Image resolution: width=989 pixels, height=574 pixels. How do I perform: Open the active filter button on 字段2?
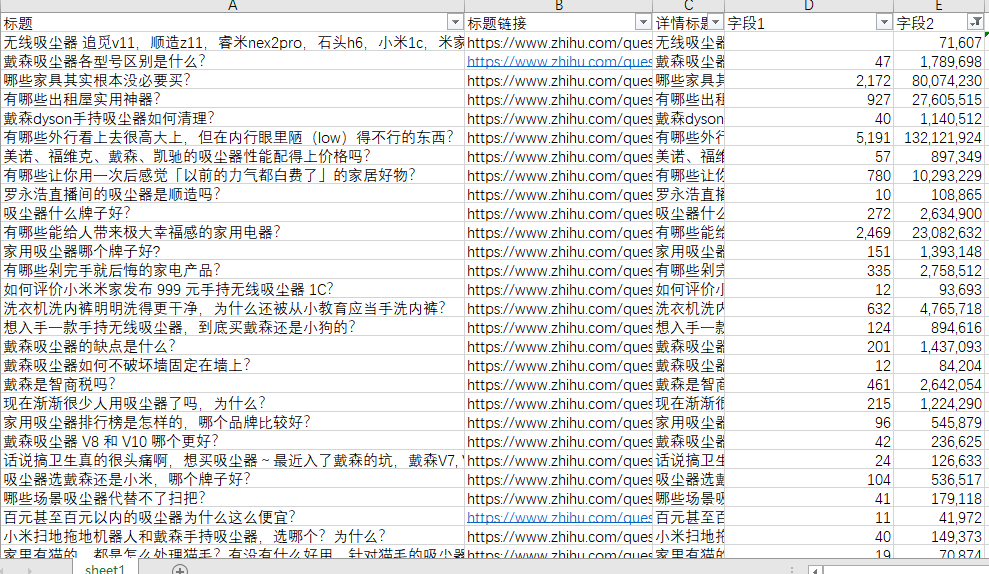[975, 23]
